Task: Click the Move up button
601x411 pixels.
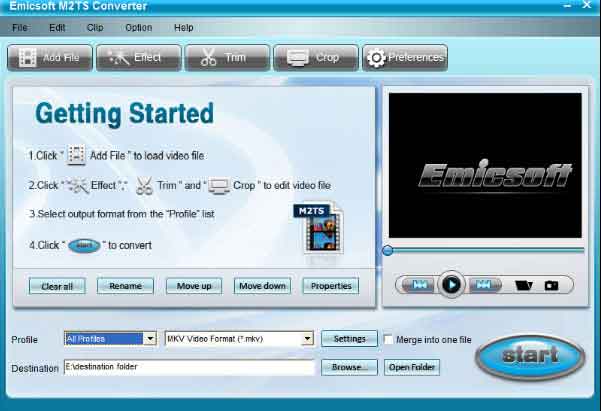Action: pyautogui.click(x=194, y=286)
